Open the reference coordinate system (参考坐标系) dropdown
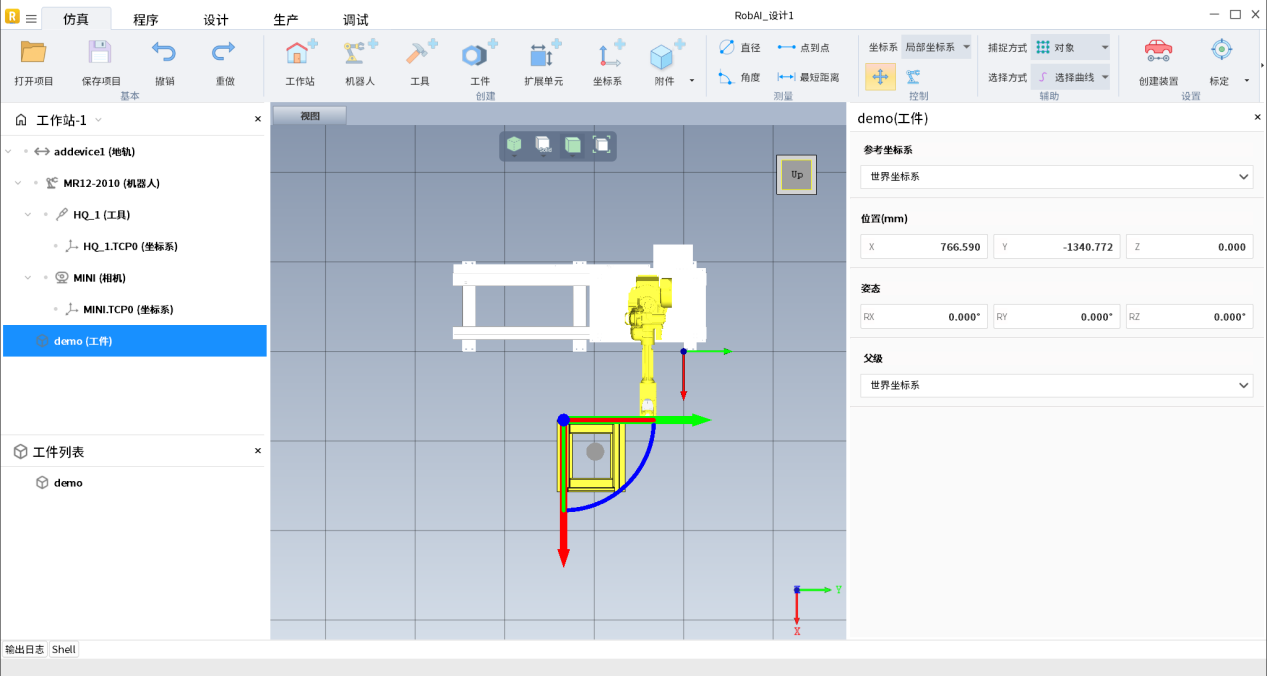 coord(1056,177)
